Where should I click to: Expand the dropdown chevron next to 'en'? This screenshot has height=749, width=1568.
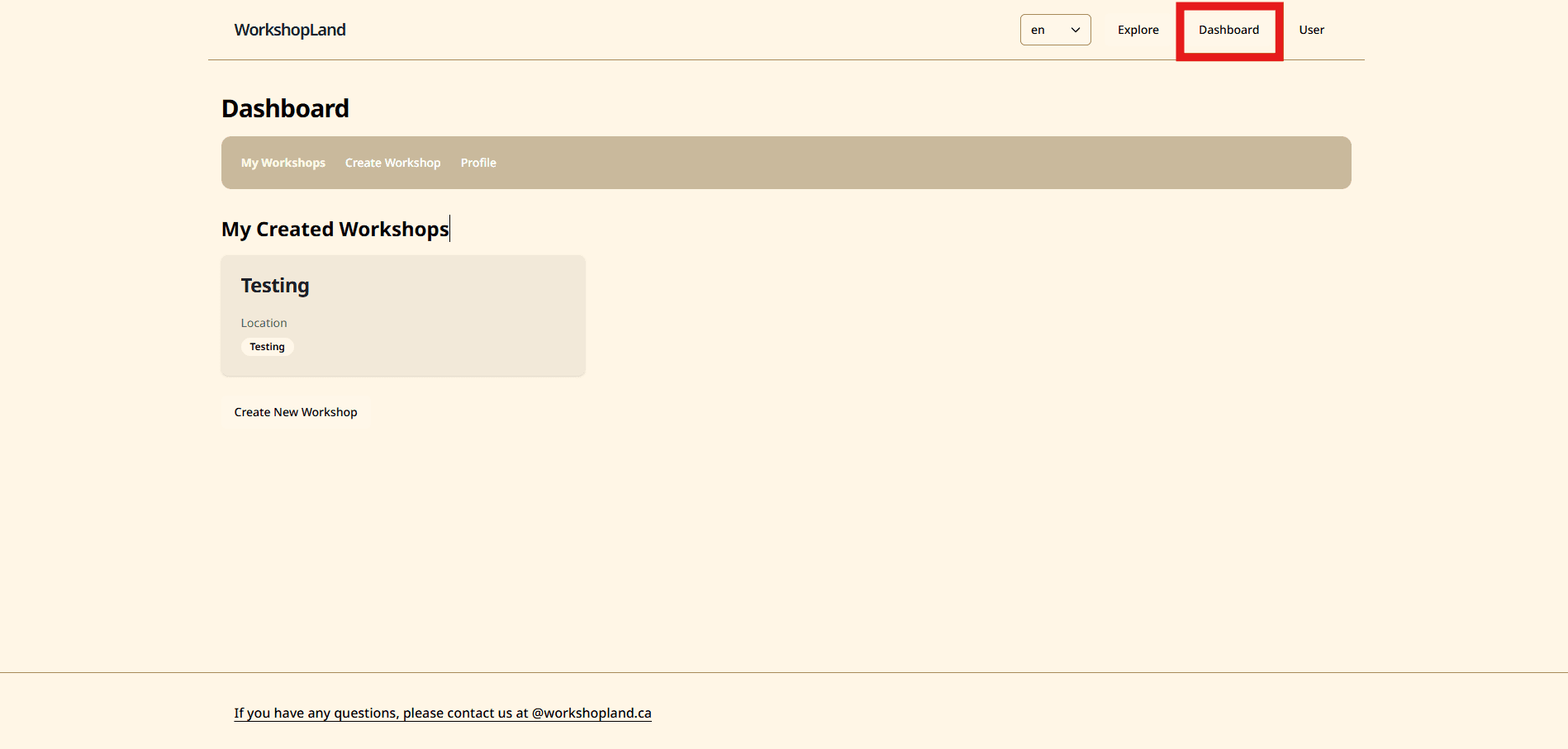(1076, 30)
